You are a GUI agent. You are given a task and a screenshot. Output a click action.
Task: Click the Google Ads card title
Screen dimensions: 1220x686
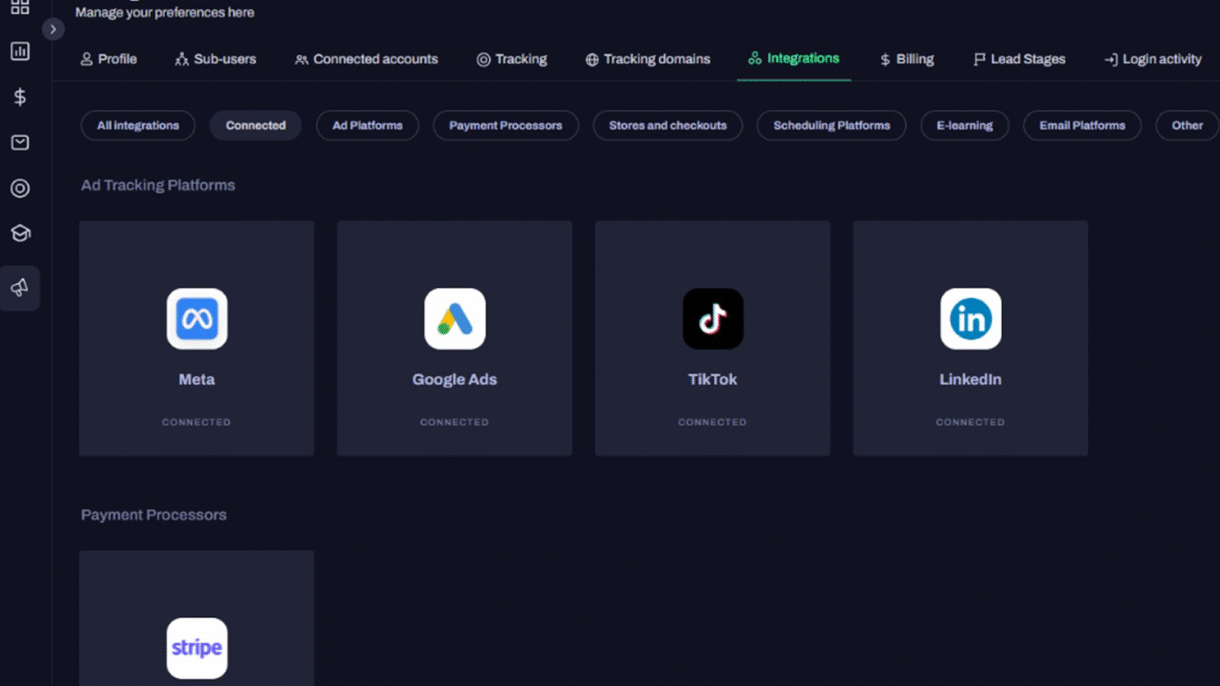(x=455, y=380)
